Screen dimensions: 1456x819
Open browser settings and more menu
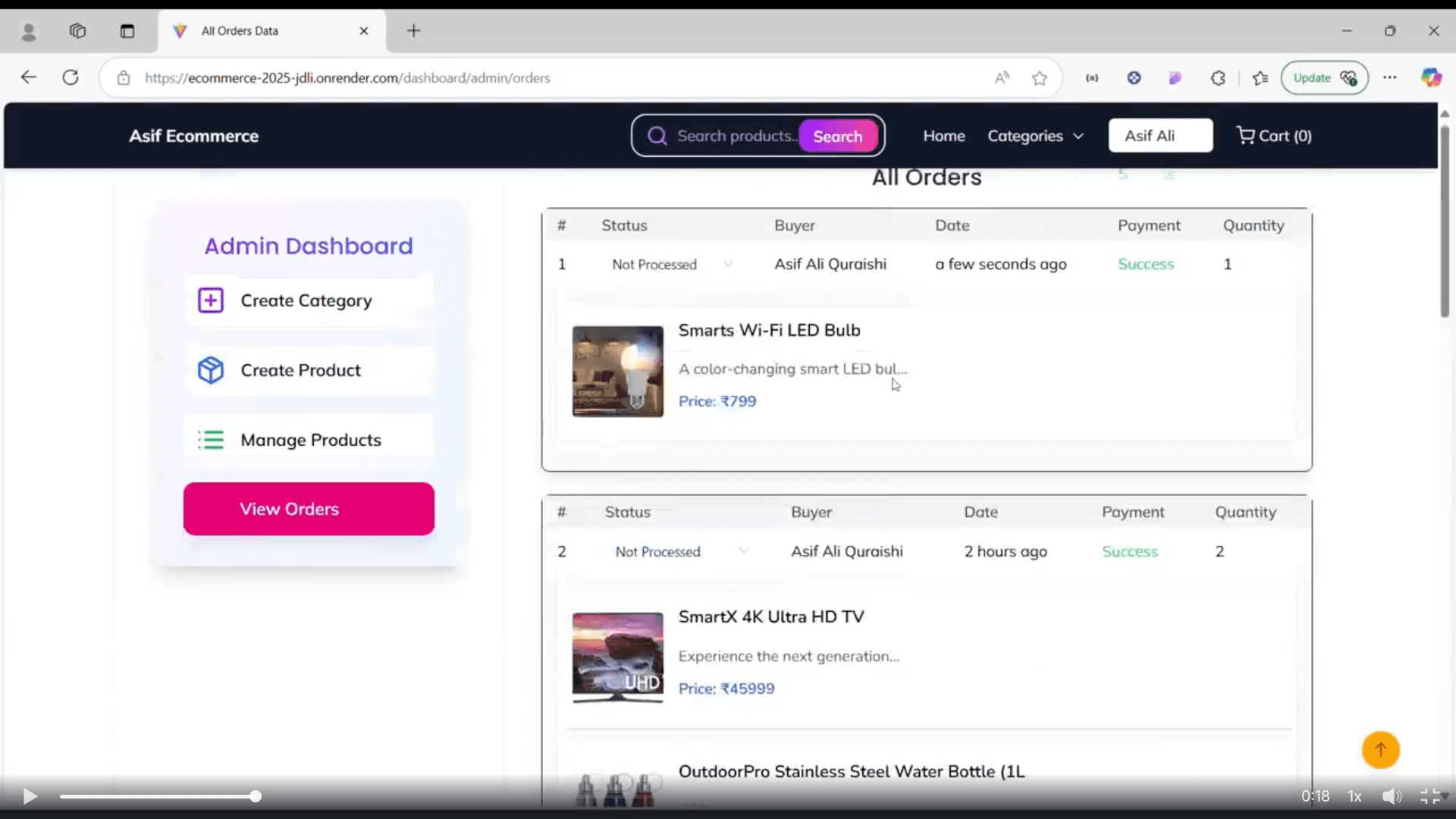pos(1389,77)
